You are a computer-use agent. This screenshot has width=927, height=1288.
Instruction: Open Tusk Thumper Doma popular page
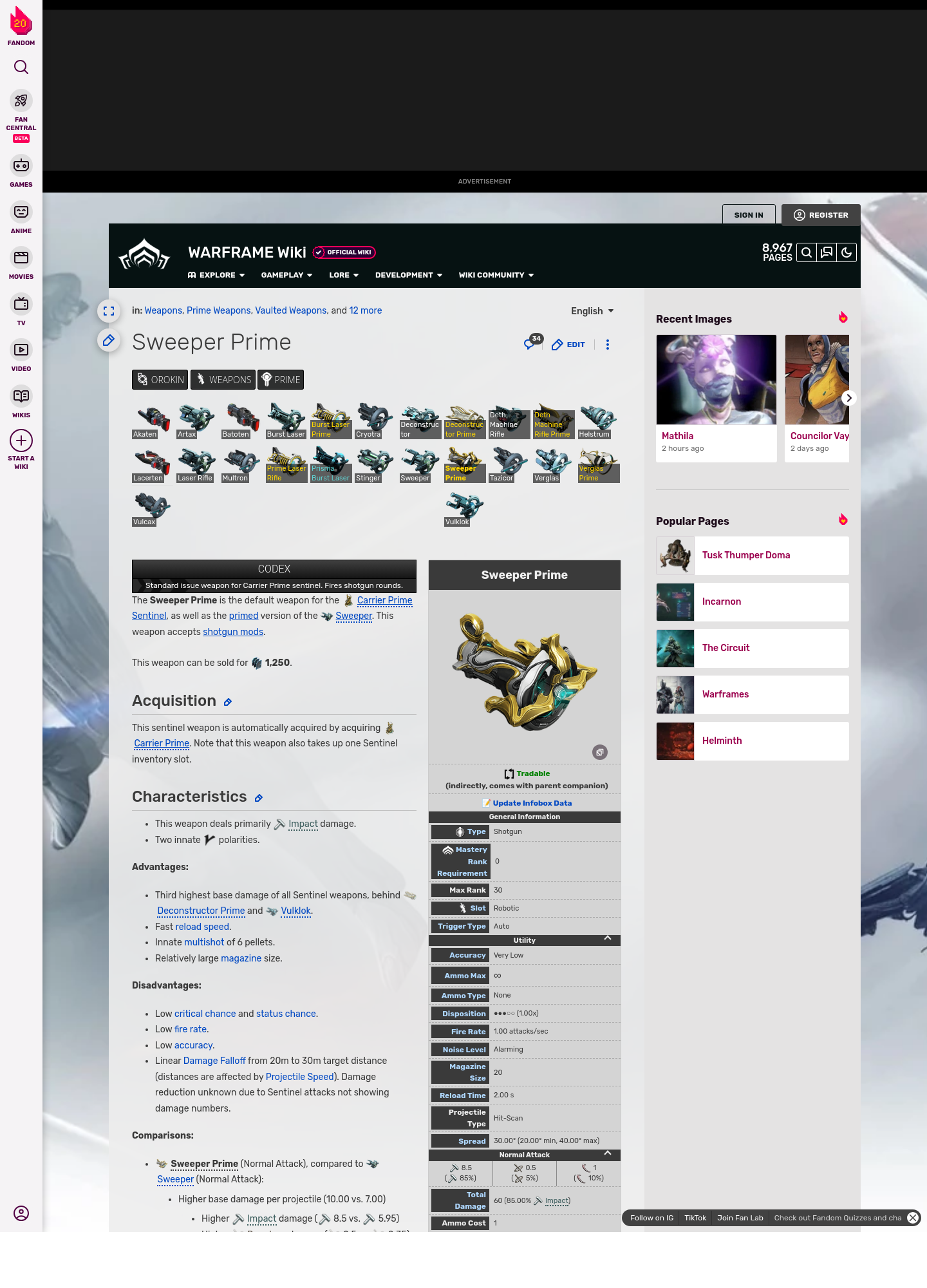pyautogui.click(x=753, y=556)
